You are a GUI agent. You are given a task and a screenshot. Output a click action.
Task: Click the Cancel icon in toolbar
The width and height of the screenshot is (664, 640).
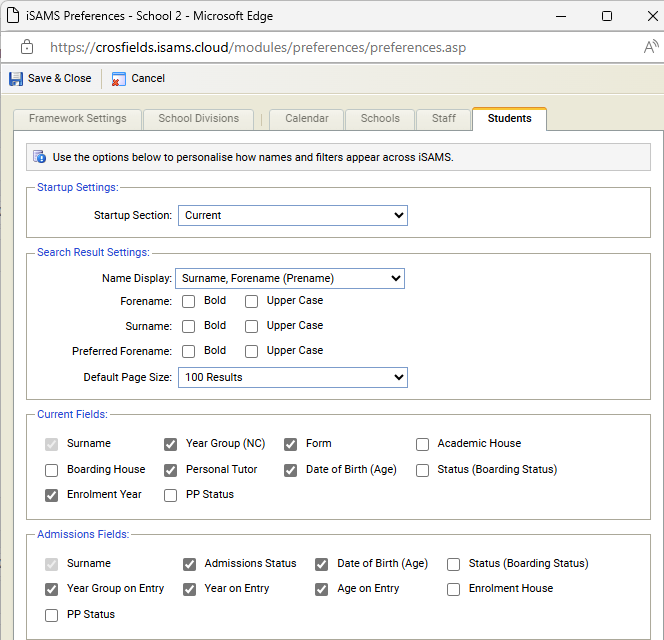pos(119,78)
